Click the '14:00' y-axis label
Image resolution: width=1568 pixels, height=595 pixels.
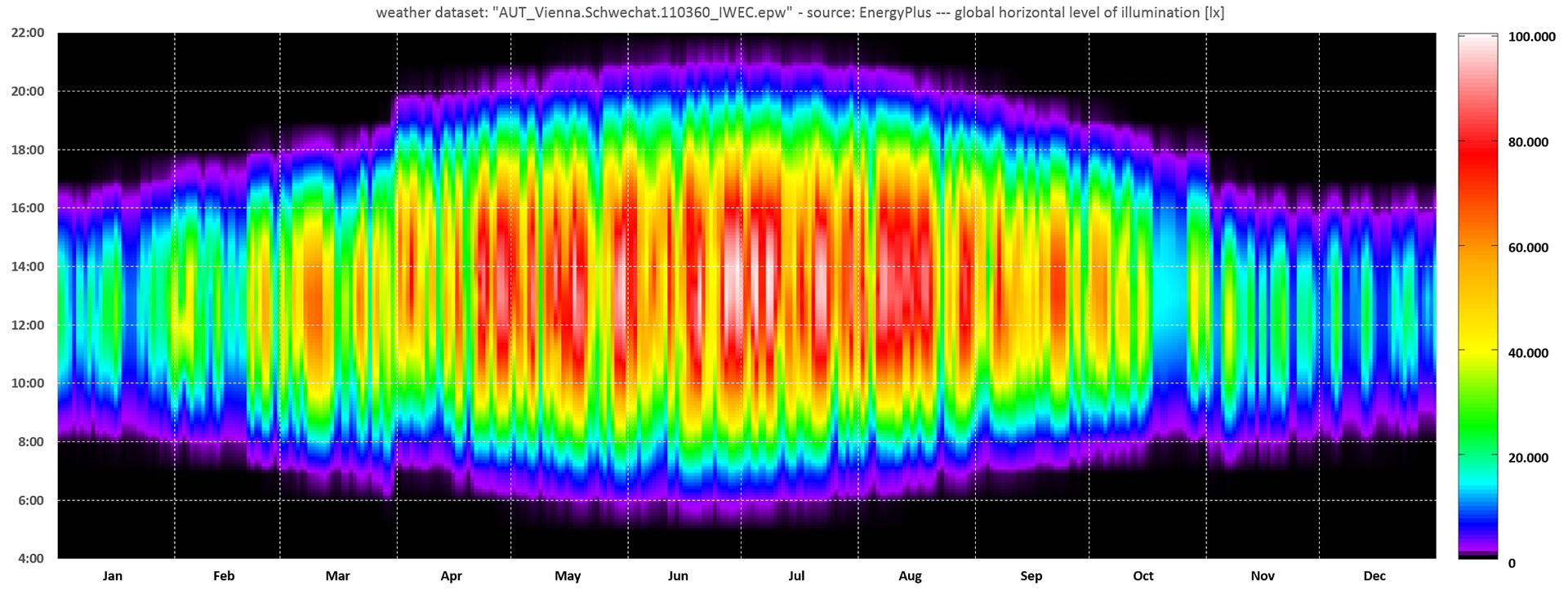(x=27, y=266)
